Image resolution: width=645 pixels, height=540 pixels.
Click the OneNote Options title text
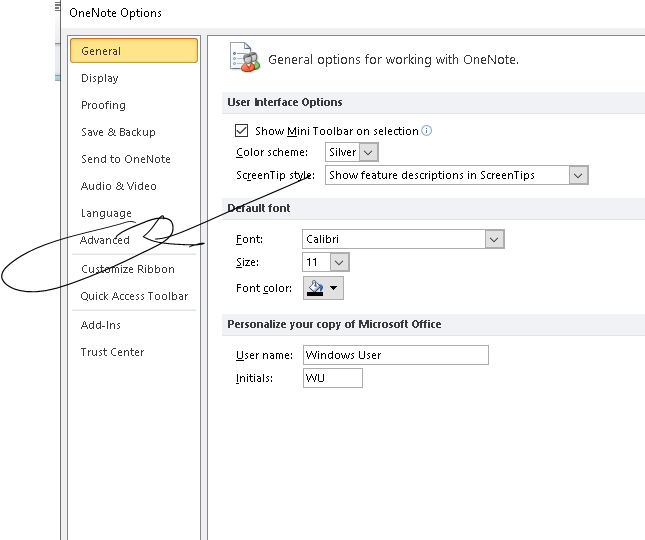(x=115, y=13)
